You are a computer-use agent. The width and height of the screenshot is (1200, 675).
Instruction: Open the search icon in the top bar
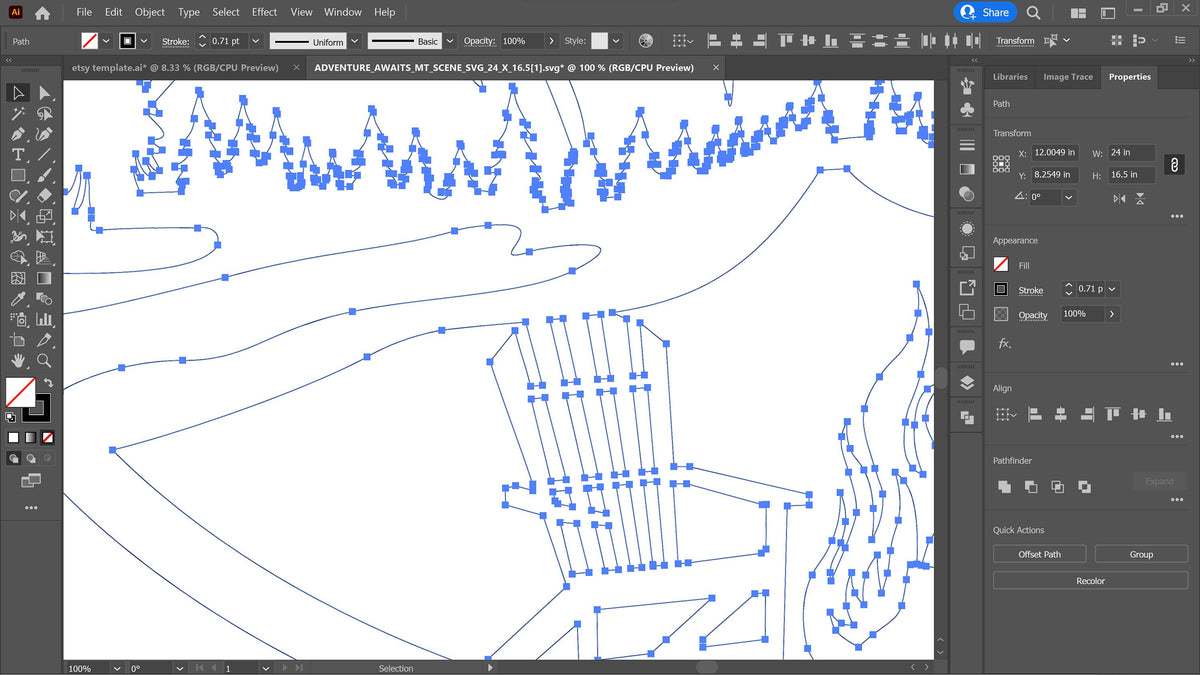point(1034,13)
